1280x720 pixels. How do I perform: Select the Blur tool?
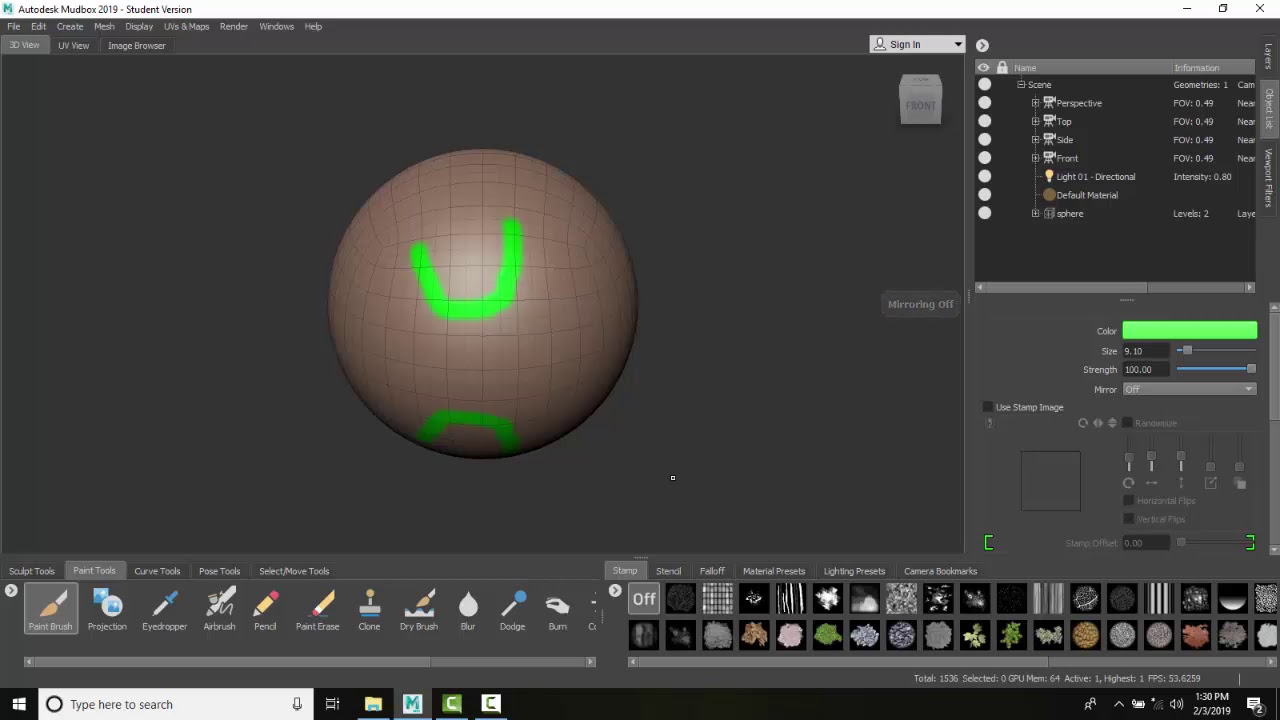[468, 609]
